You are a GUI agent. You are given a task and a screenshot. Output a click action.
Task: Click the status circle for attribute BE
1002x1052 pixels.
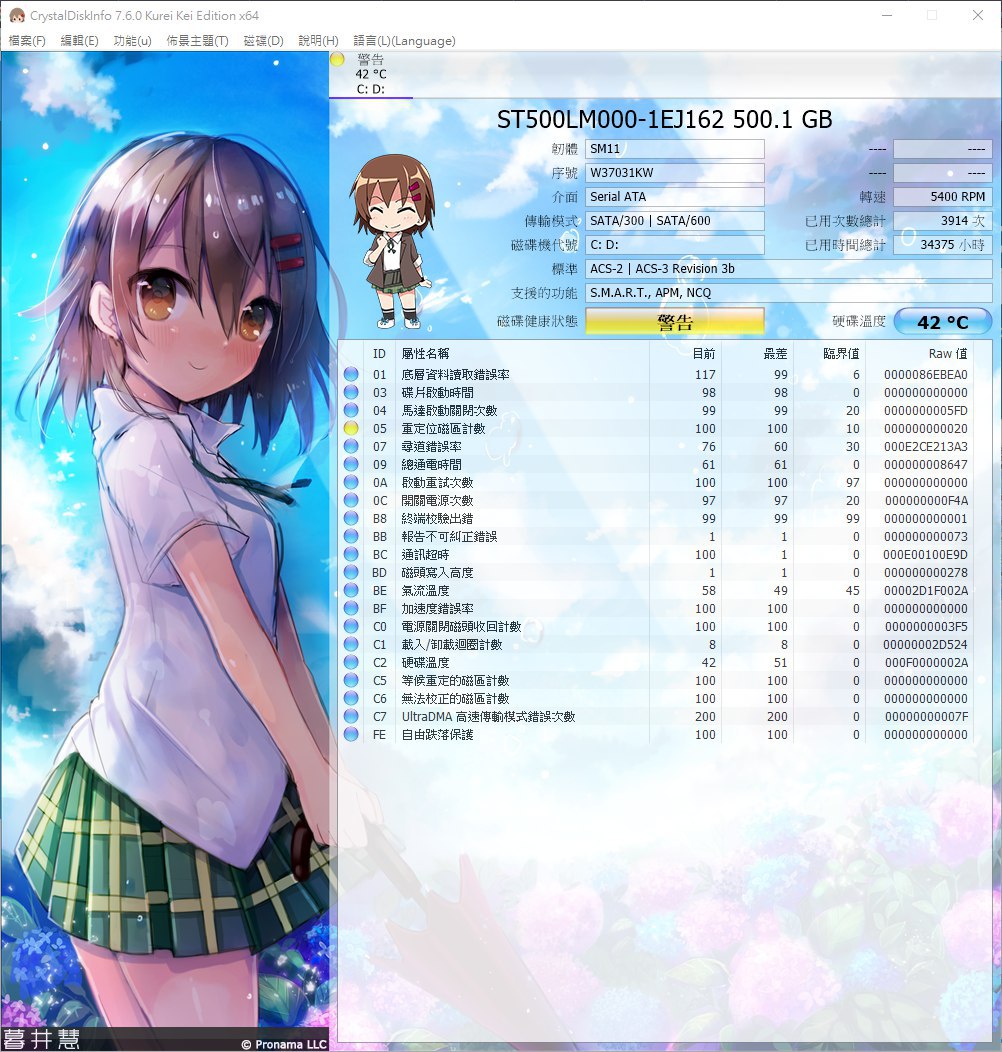[x=351, y=590]
